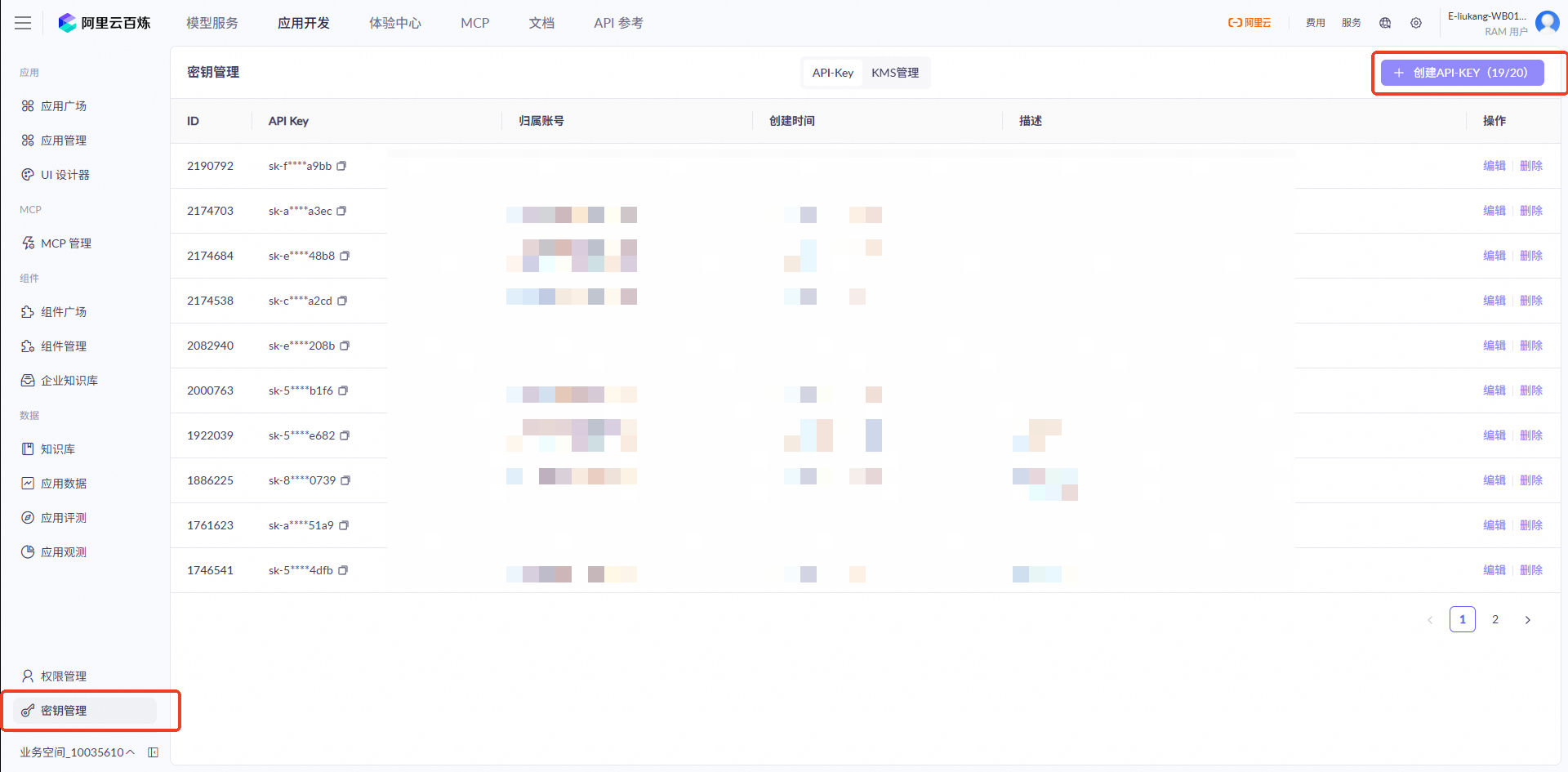Copy the API key sk-c****a2cd
Image resolution: width=1568 pixels, height=772 pixels.
(342, 301)
